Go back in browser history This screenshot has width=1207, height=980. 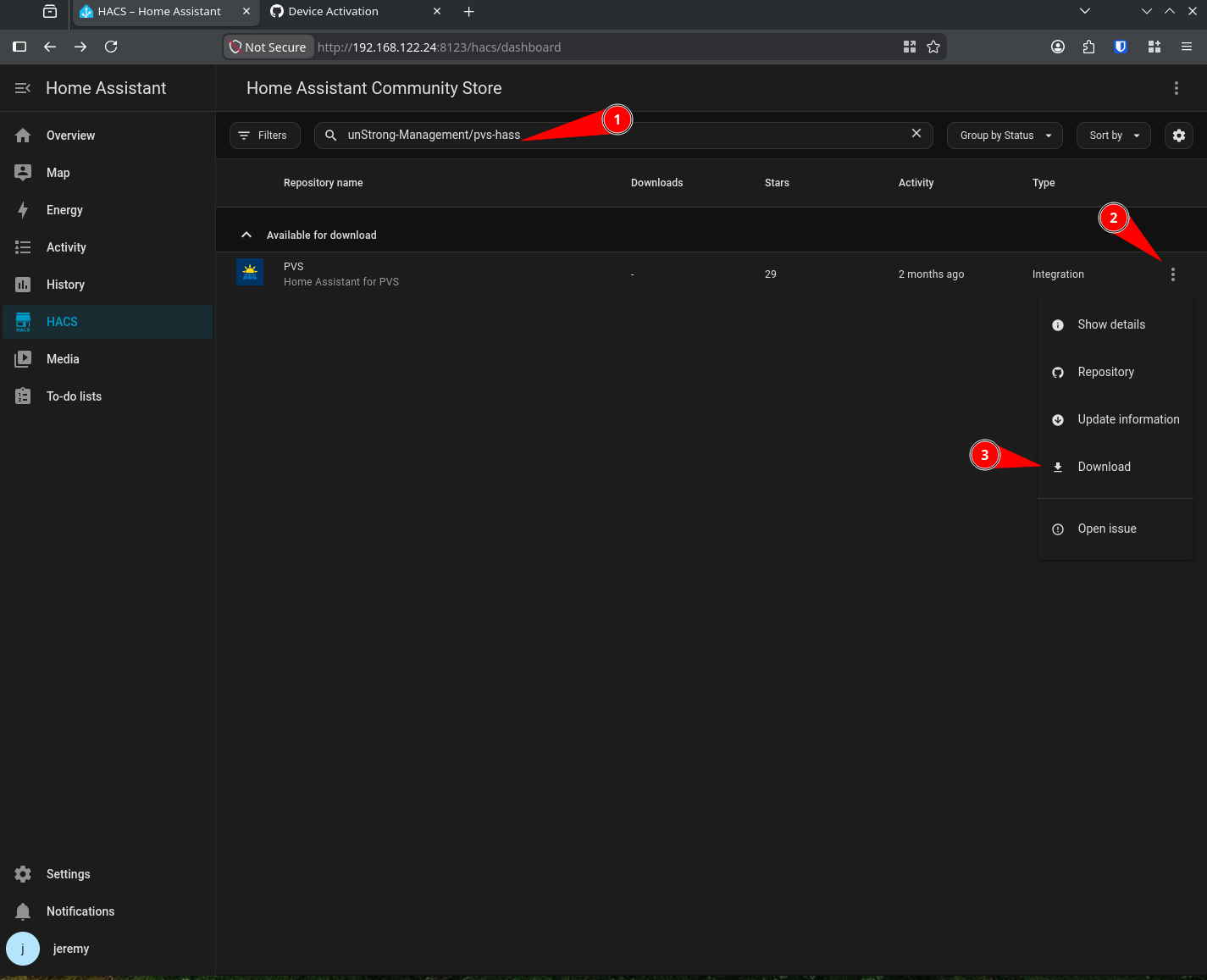pyautogui.click(x=50, y=47)
